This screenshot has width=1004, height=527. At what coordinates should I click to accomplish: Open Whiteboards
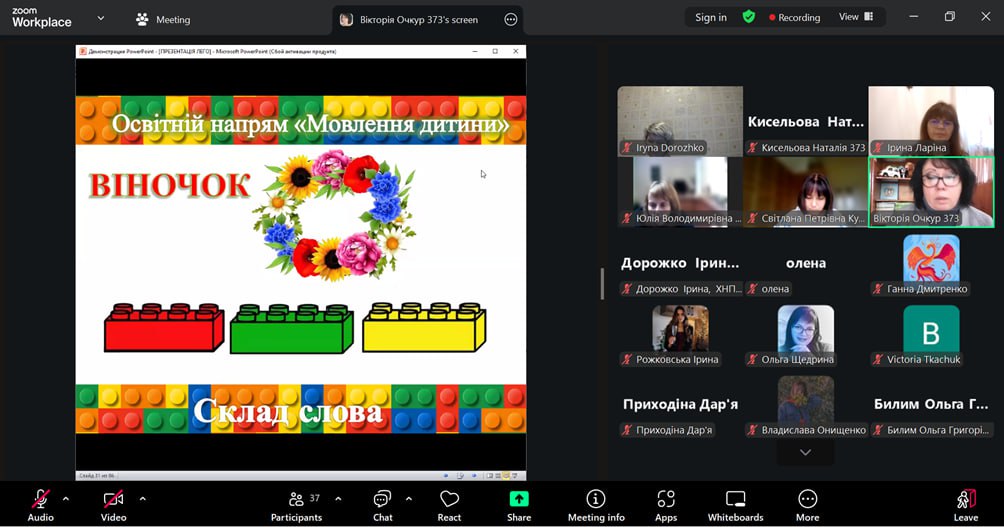click(735, 505)
